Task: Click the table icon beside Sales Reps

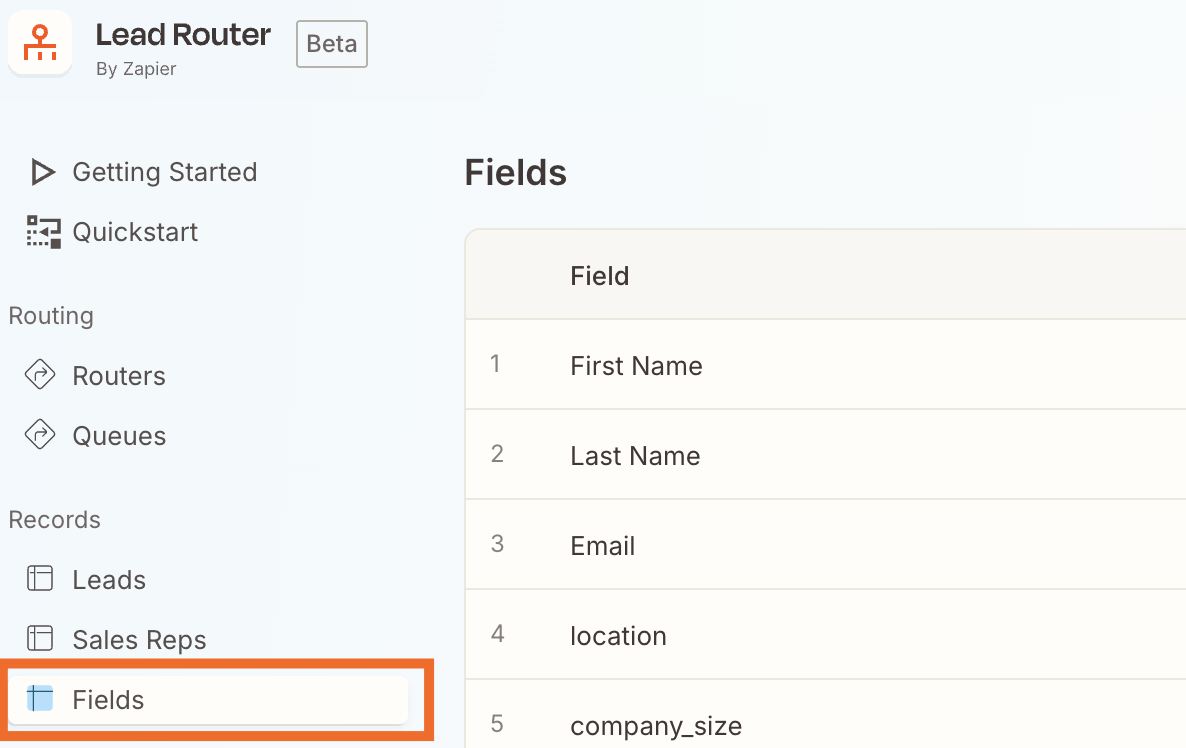Action: point(41,639)
